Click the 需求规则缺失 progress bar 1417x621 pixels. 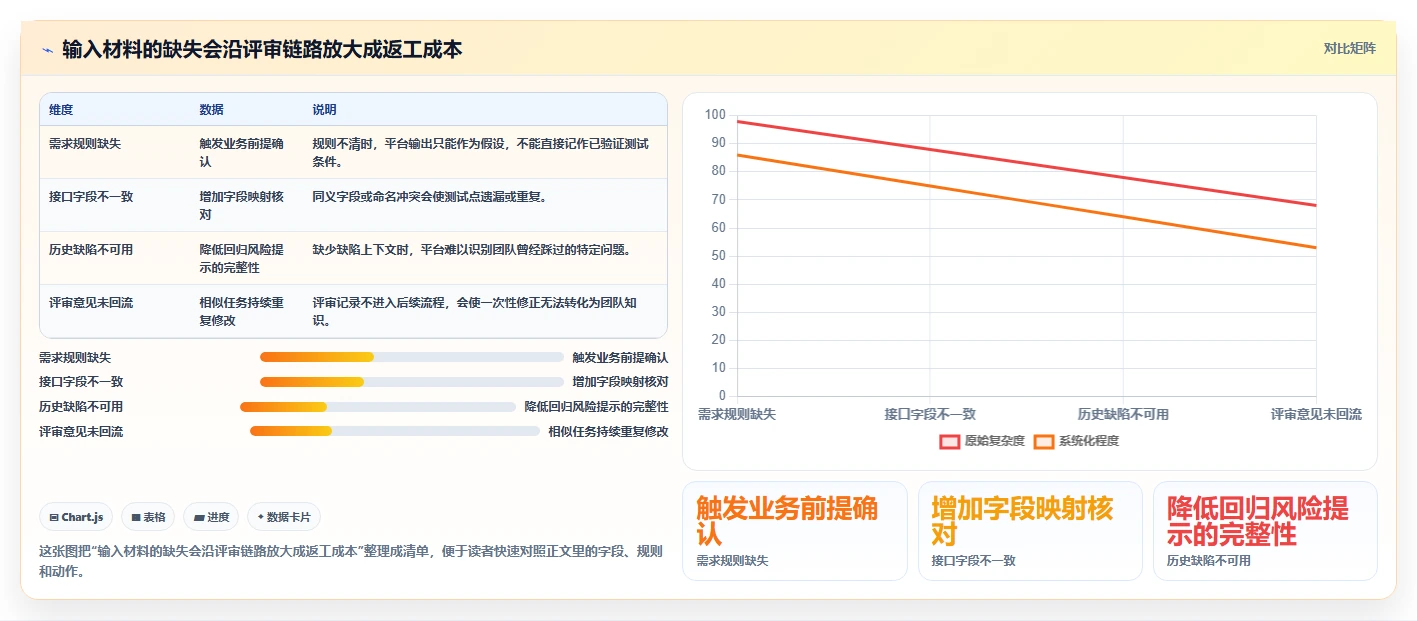point(412,357)
